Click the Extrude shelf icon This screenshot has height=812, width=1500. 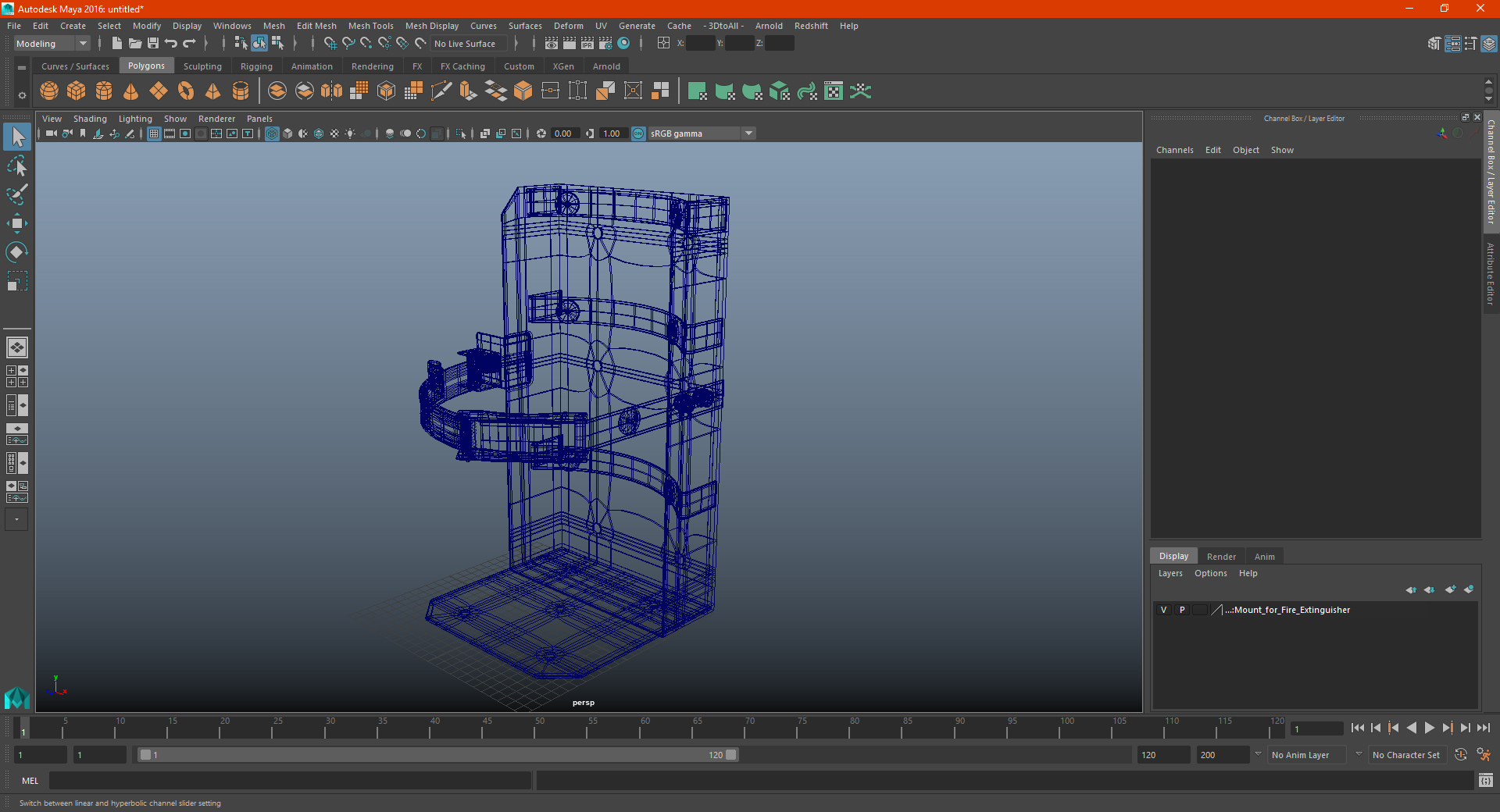pyautogui.click(x=468, y=91)
